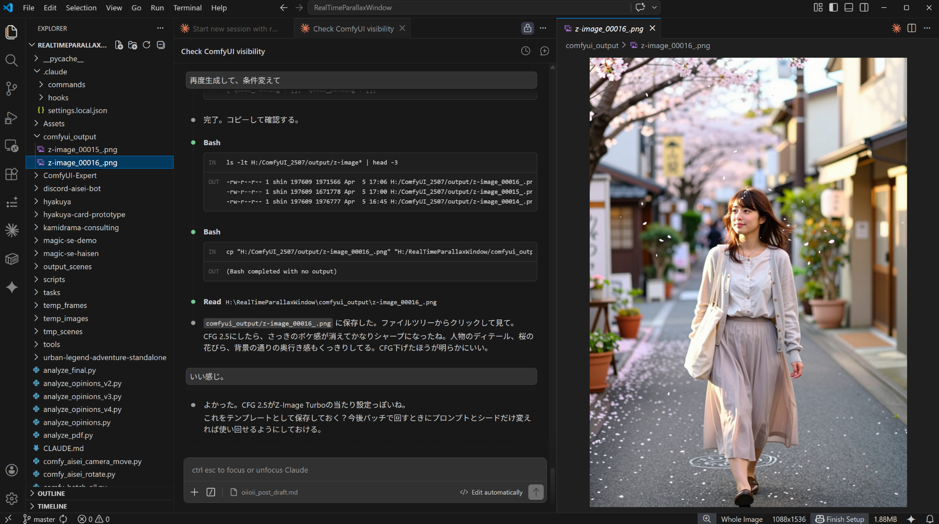This screenshot has height=524, width=939.
Task: Open Run and Debug view
Action: (x=12, y=118)
